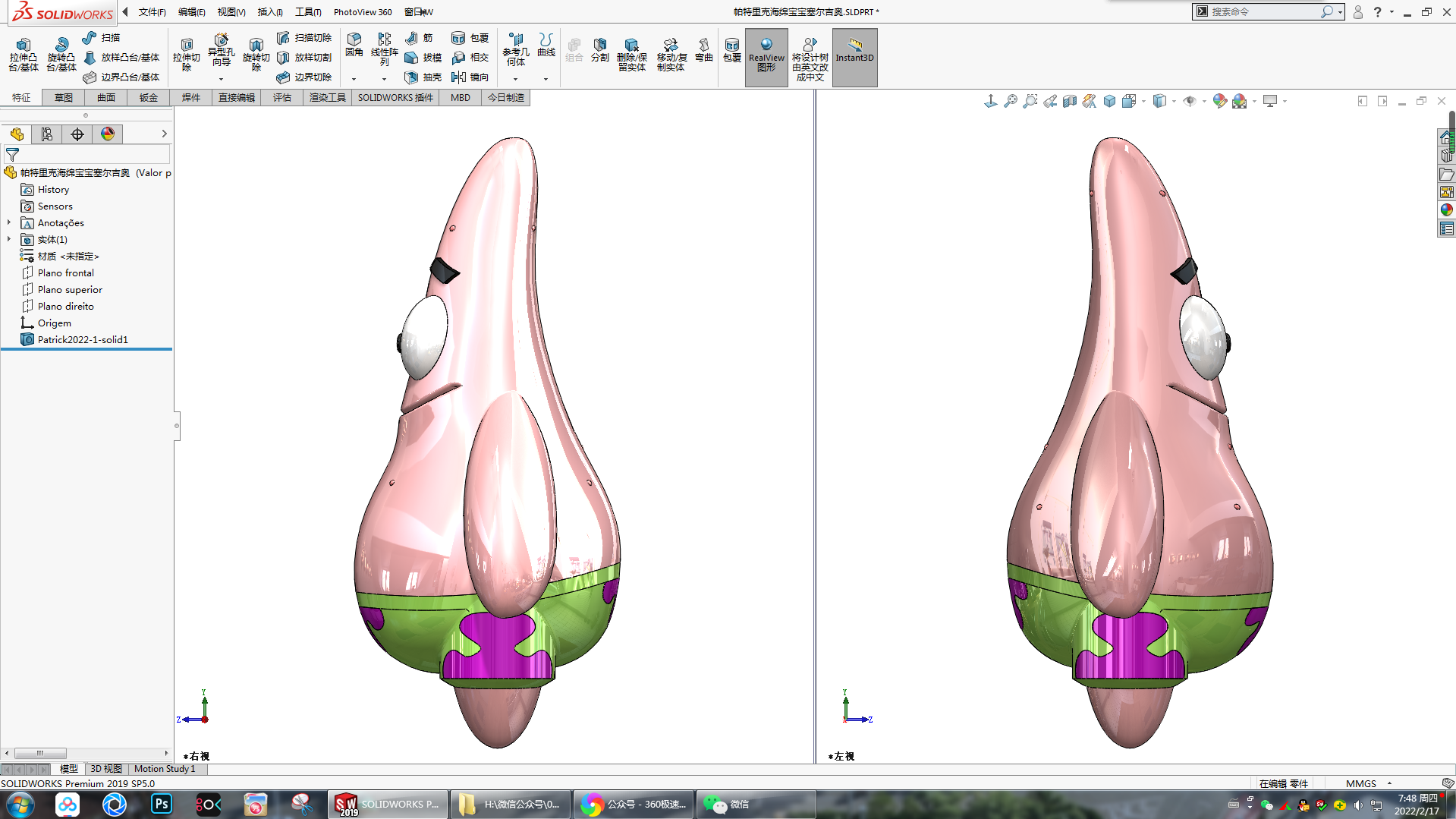
Task: Open the 曲线 curves dropdown arrow
Action: 546,79
